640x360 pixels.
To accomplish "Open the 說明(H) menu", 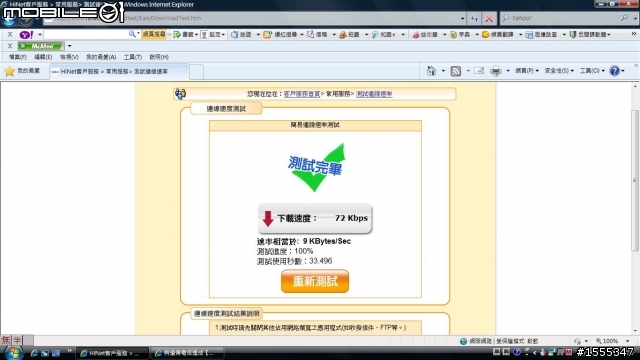I will pos(159,57).
